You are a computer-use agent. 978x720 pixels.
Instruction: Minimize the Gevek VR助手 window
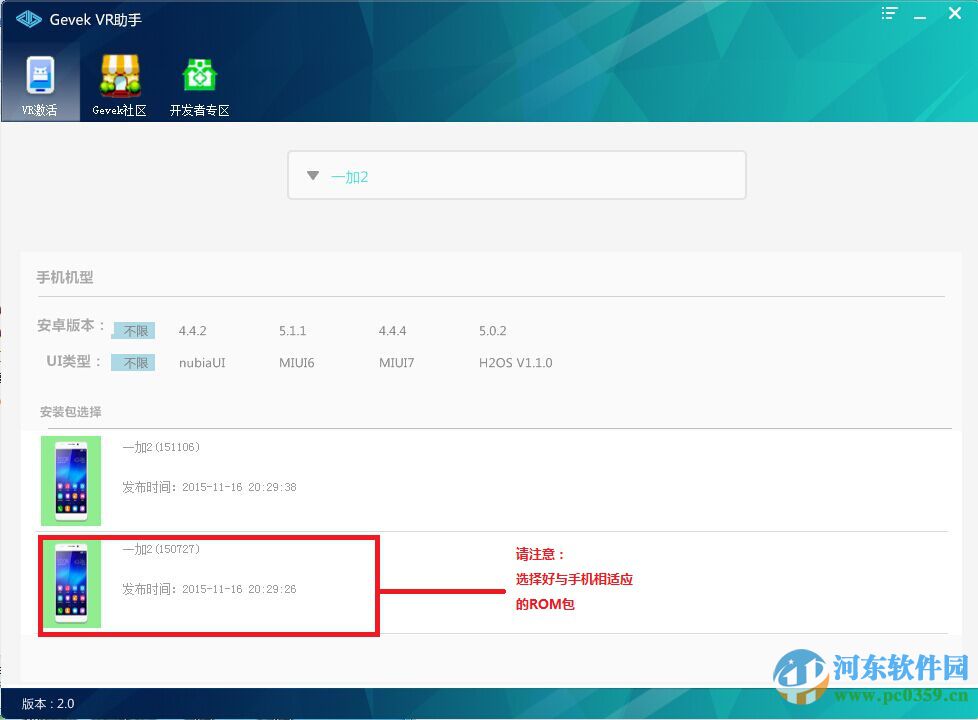tap(920, 14)
